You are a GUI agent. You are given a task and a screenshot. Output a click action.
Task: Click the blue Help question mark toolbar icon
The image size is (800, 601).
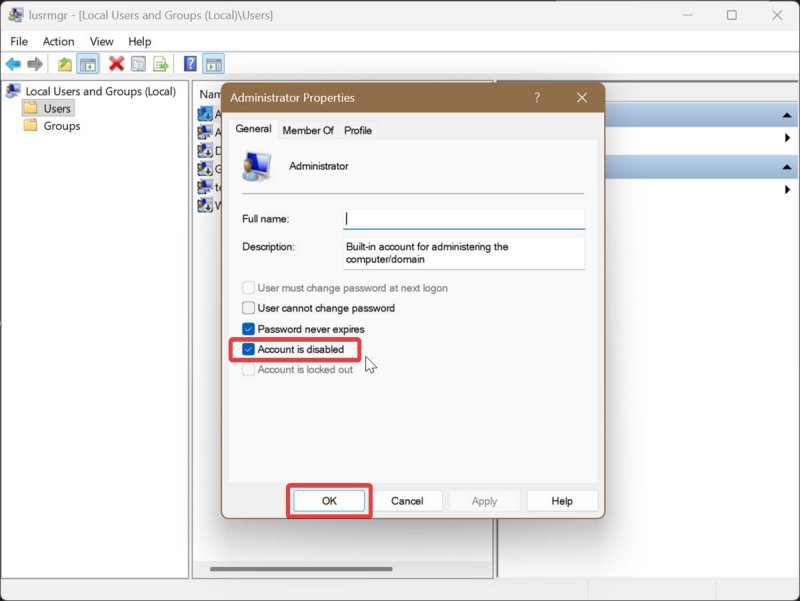190,64
